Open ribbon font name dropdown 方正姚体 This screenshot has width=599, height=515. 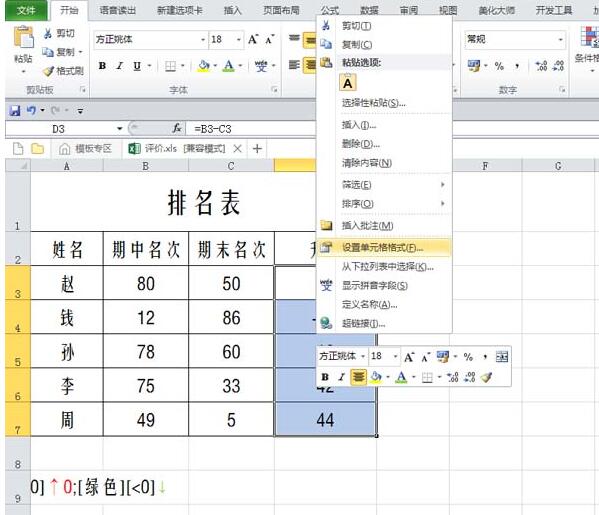(203, 39)
